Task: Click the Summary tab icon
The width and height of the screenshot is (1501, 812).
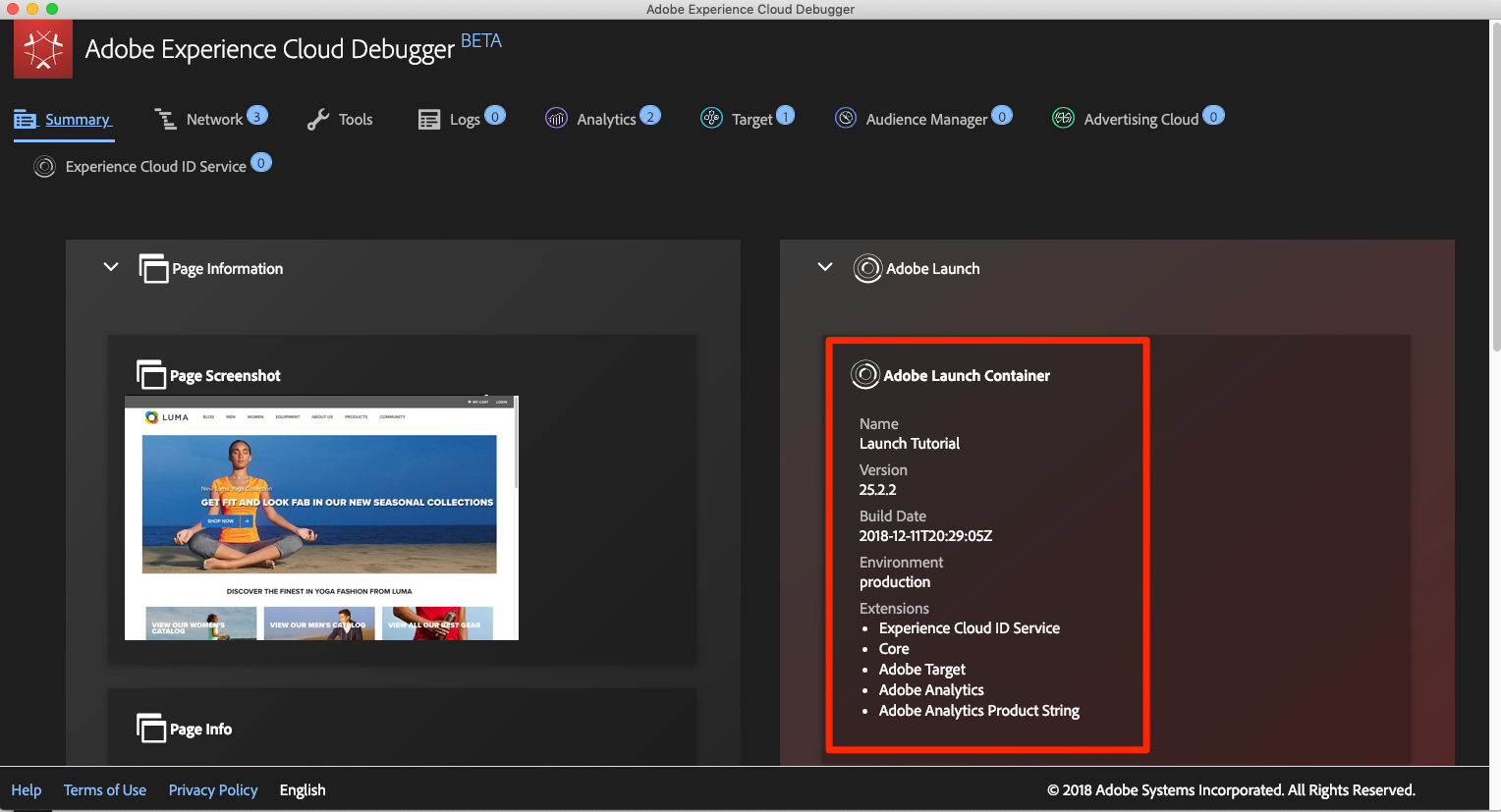Action: (26, 120)
